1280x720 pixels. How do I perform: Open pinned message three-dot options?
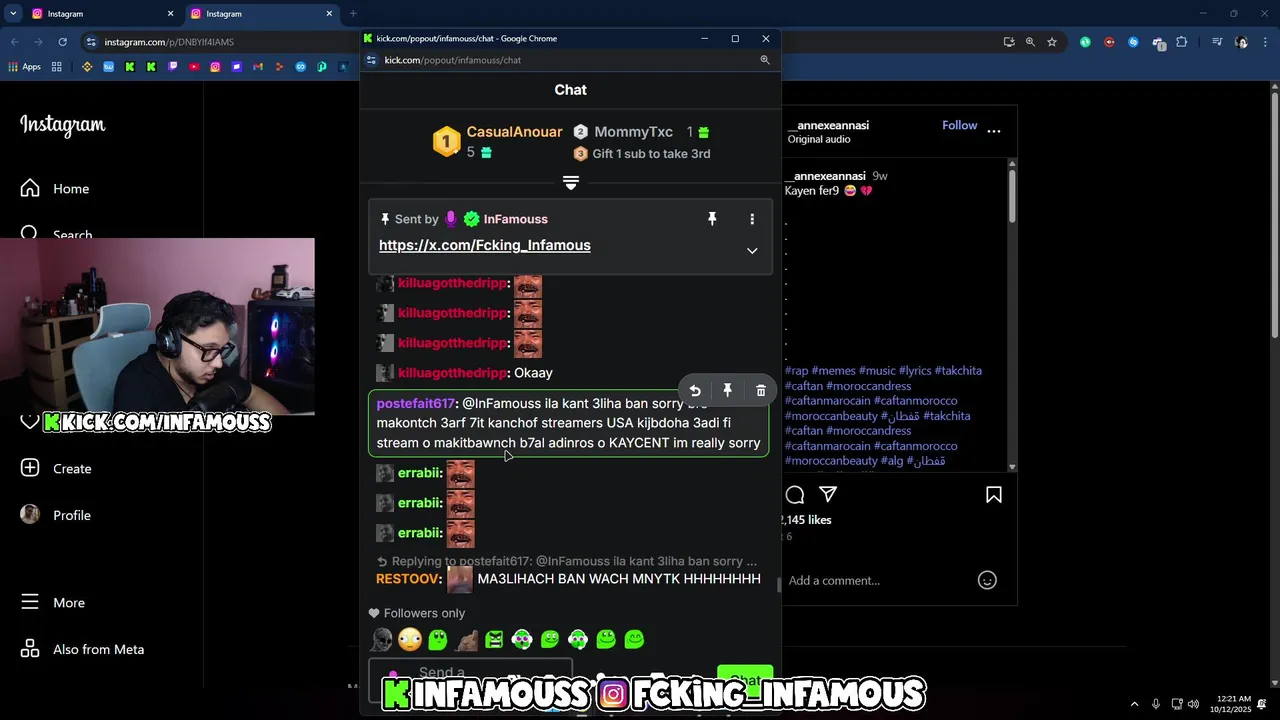(x=752, y=219)
